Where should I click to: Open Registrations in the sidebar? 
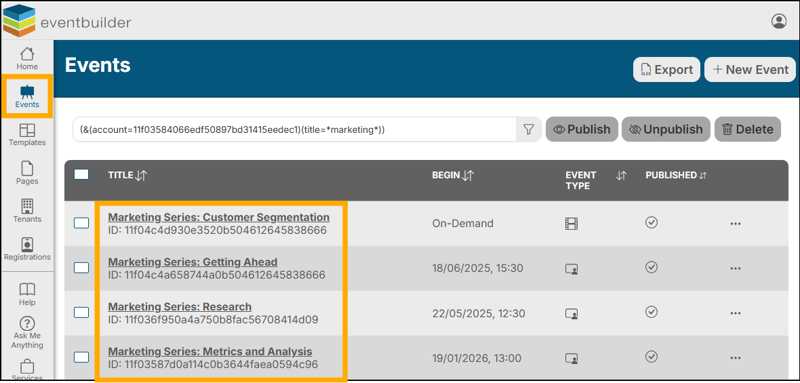[27, 249]
